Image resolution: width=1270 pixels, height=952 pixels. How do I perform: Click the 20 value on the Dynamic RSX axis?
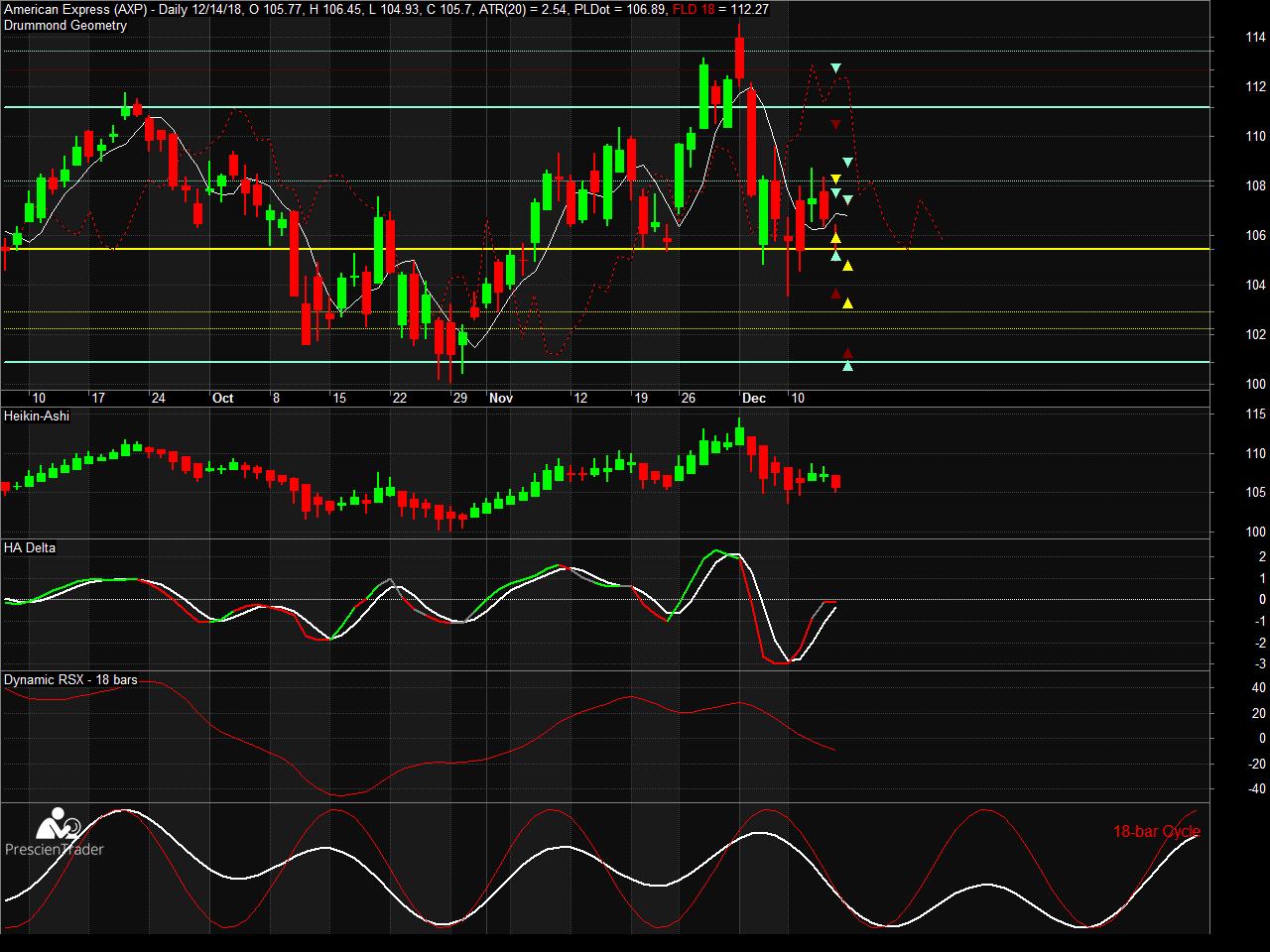[x=1259, y=713]
